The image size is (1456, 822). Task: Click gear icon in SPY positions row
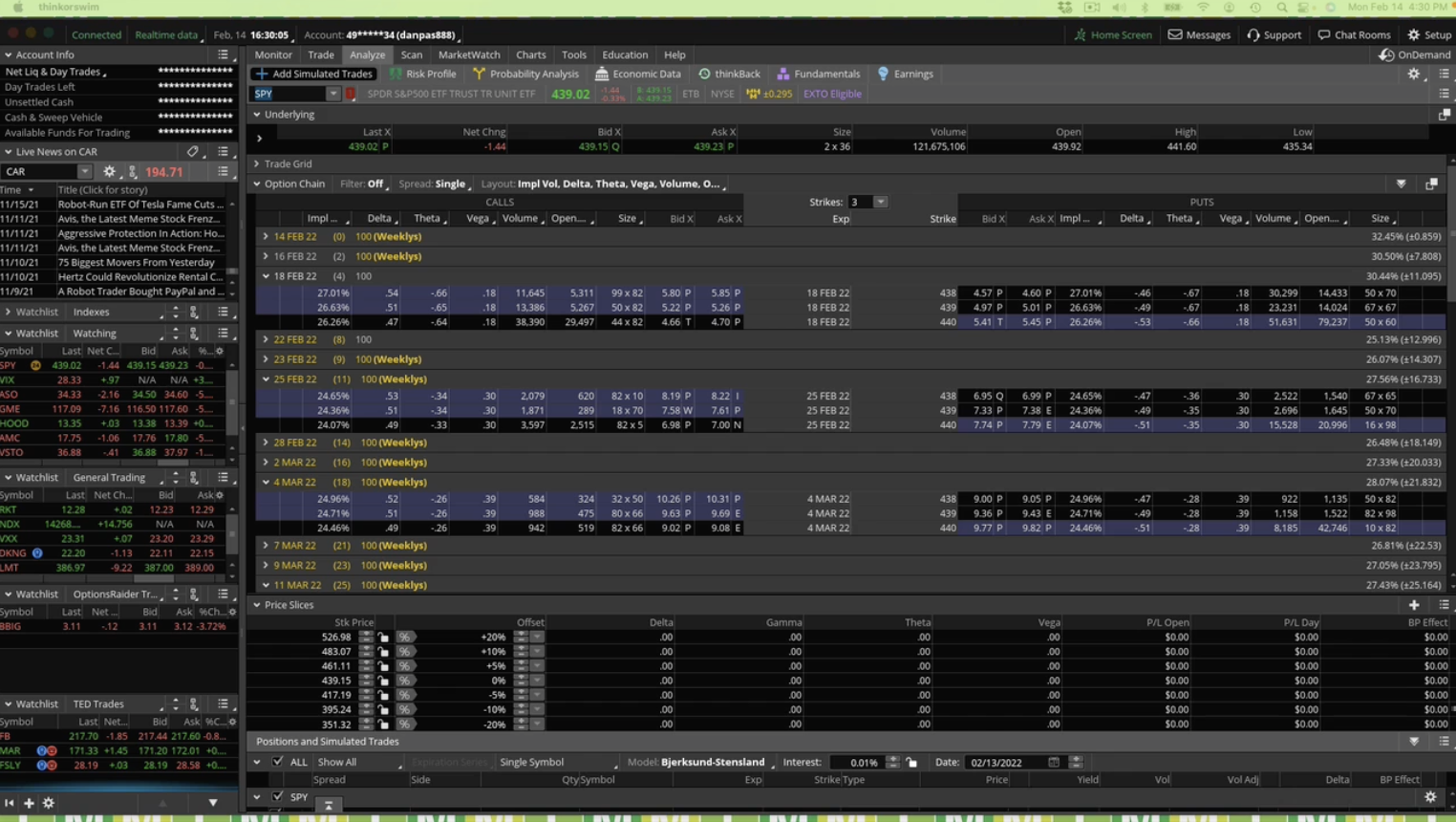click(x=1430, y=797)
